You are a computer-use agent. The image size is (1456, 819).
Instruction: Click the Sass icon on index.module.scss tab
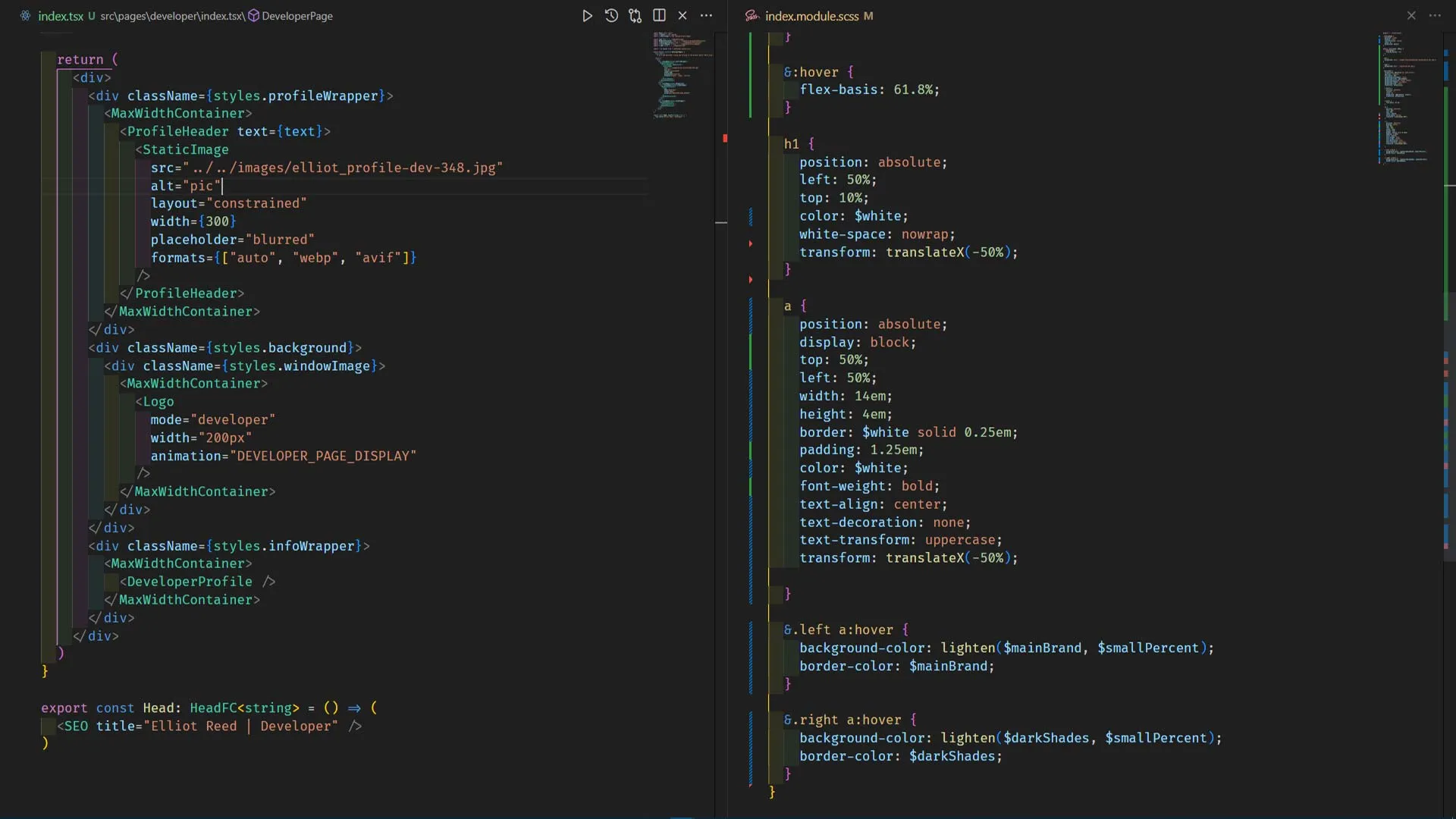point(751,15)
